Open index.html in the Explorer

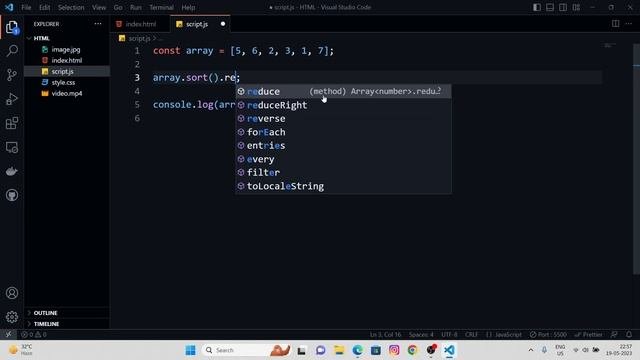click(67, 60)
